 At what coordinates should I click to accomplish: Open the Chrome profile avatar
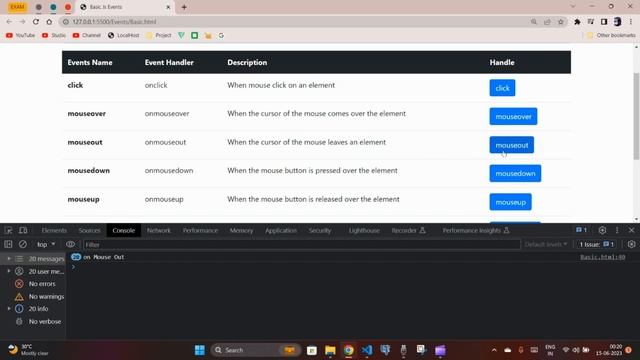click(x=618, y=22)
